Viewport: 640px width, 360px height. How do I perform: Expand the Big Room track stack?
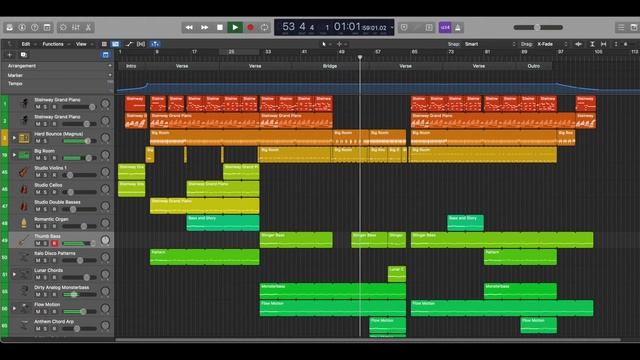click(x=14, y=155)
